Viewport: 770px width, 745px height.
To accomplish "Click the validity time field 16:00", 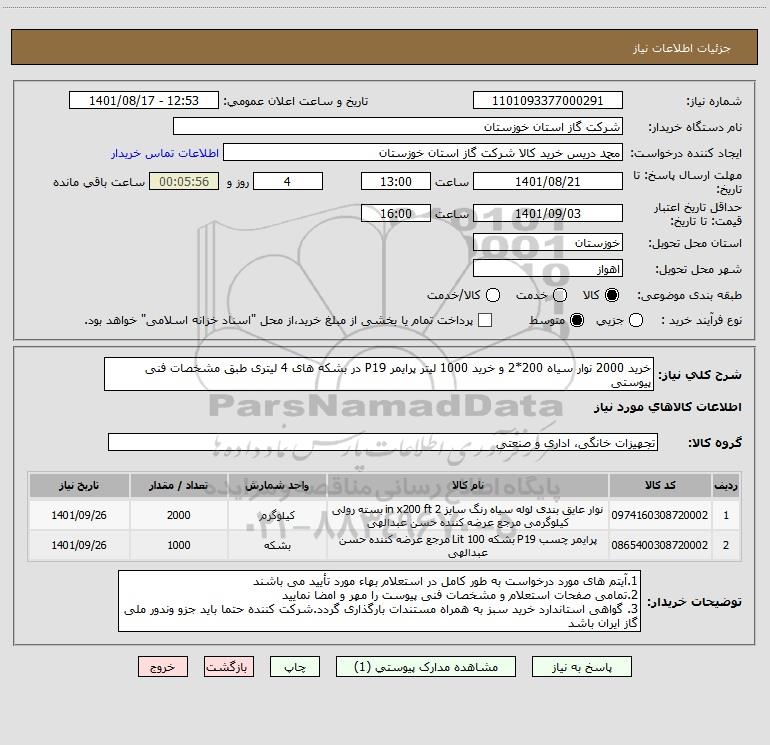I will 396,214.
